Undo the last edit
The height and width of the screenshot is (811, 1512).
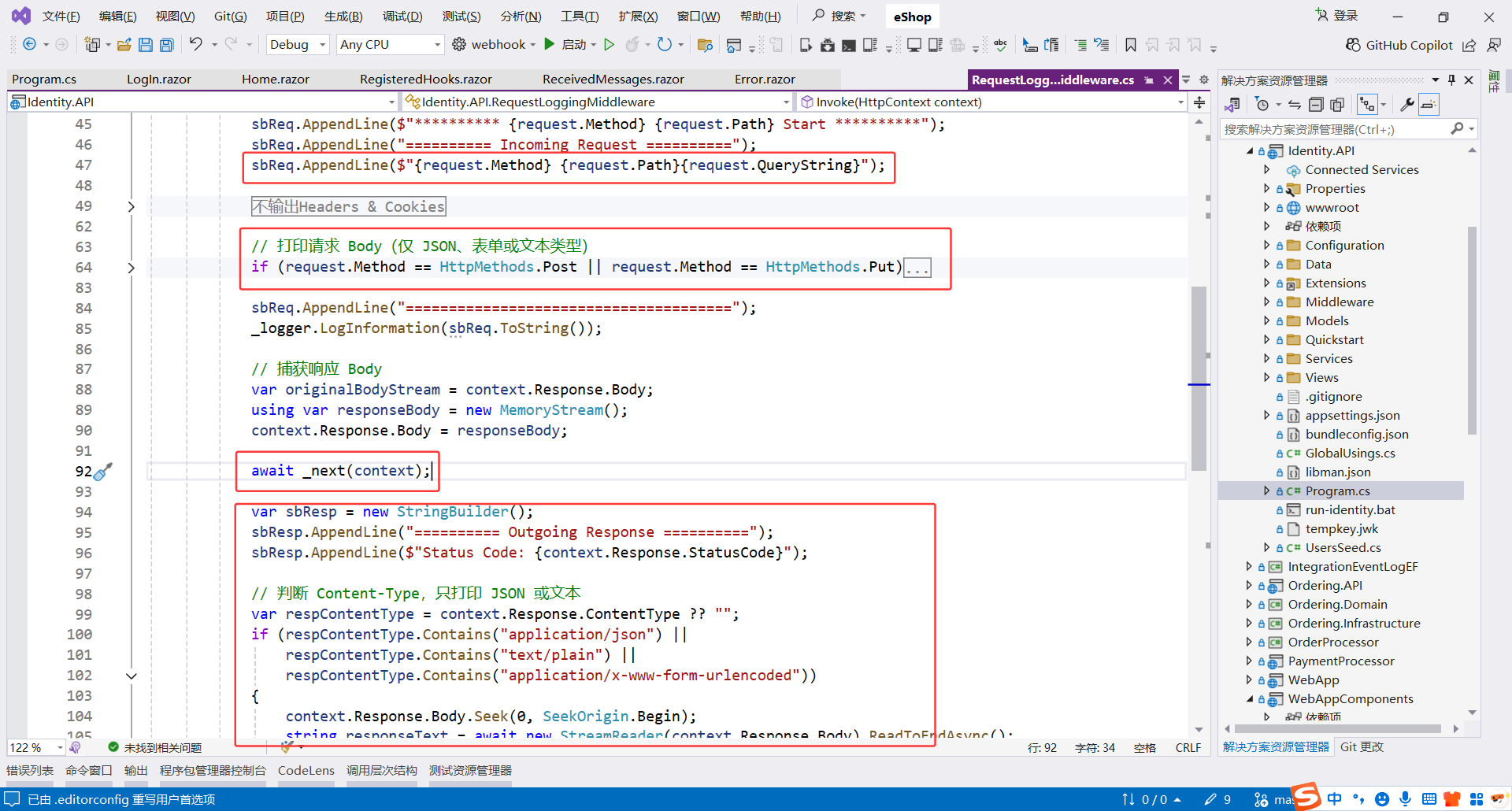[196, 45]
